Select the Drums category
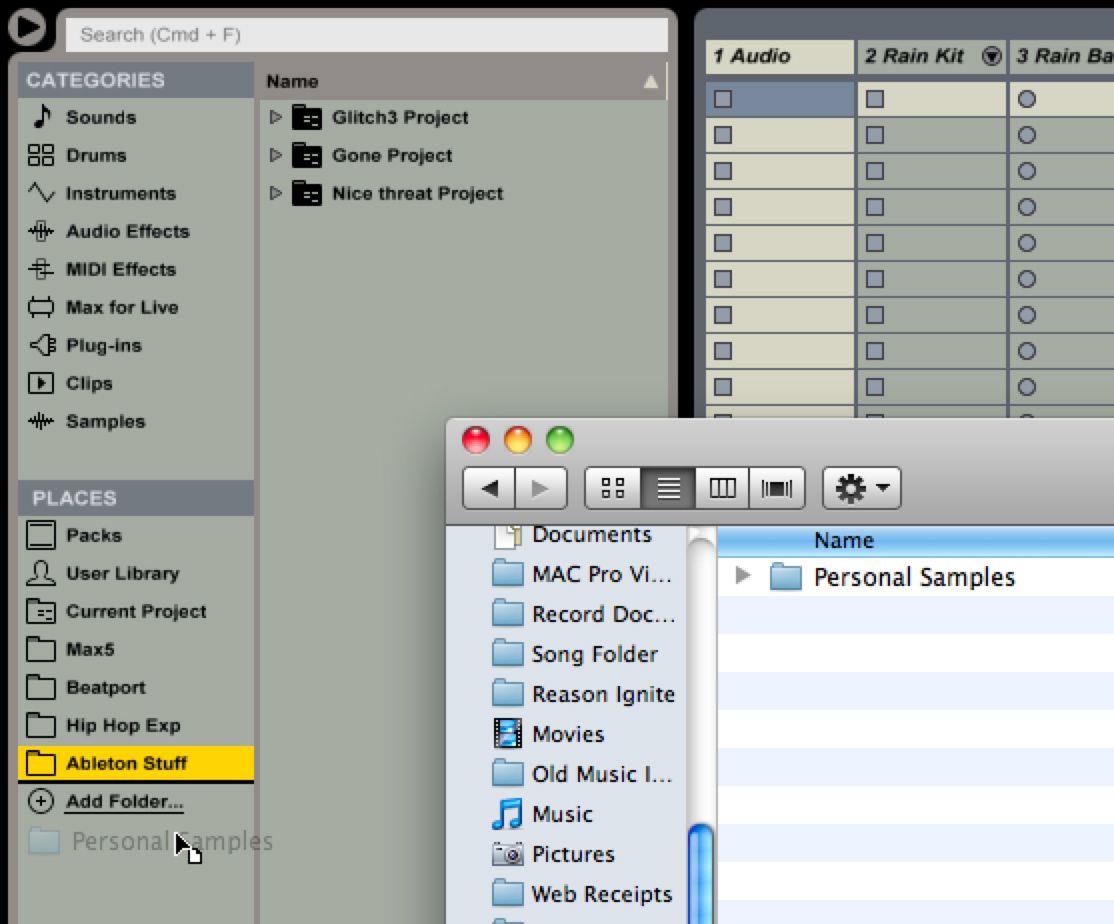 pos(136,156)
